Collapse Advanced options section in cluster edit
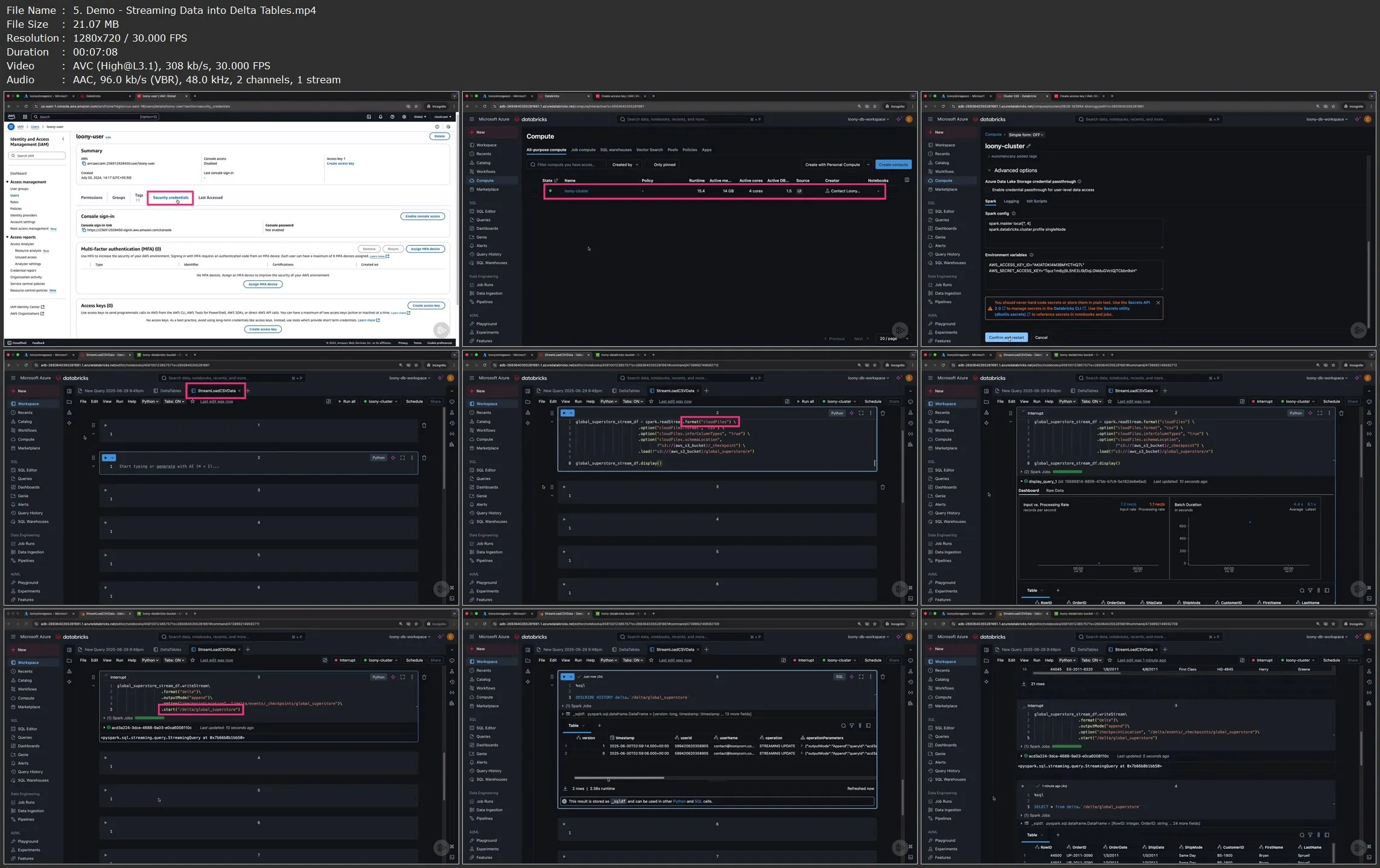The image size is (1380, 868). (x=989, y=171)
